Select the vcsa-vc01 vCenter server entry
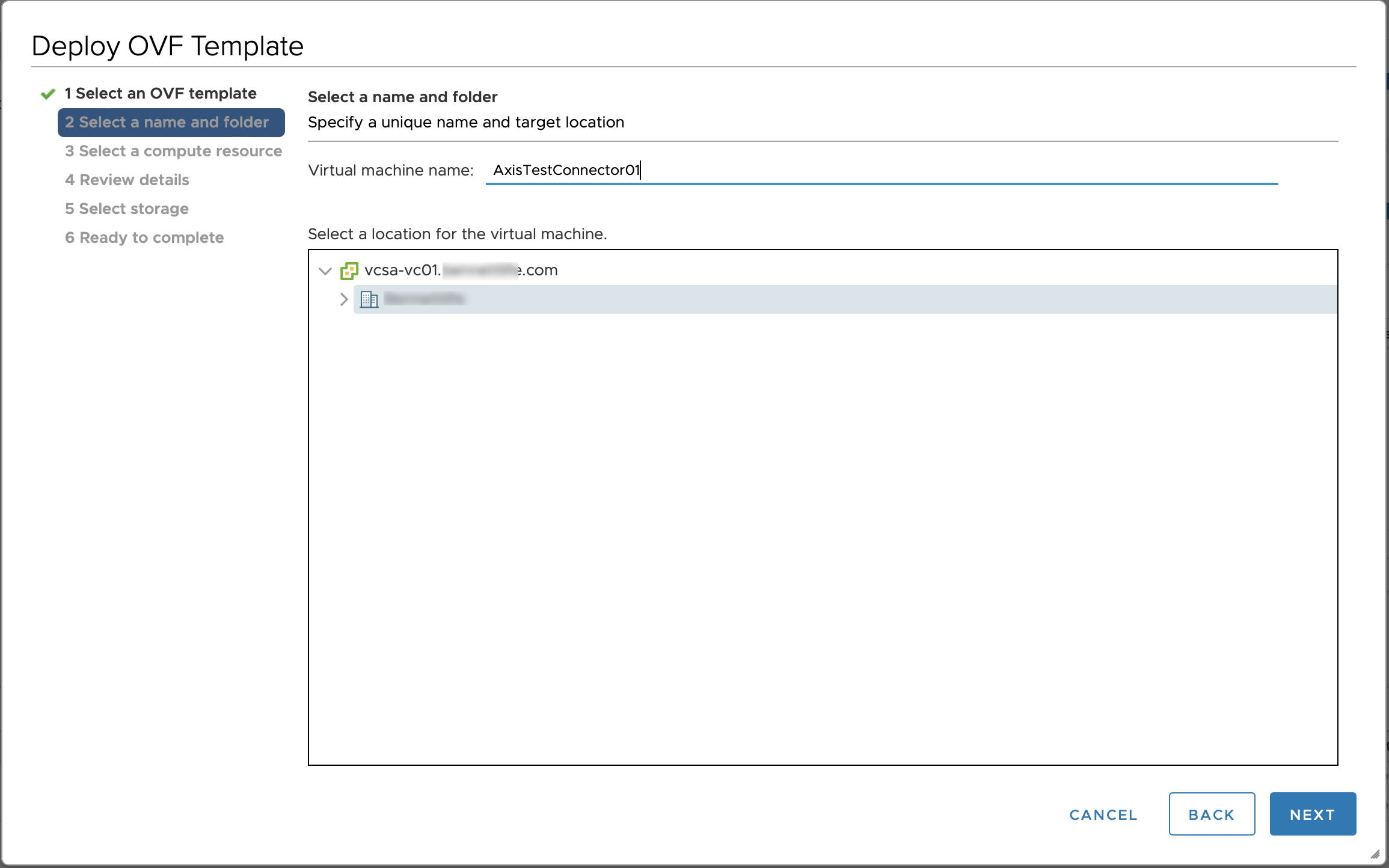 click(x=461, y=270)
